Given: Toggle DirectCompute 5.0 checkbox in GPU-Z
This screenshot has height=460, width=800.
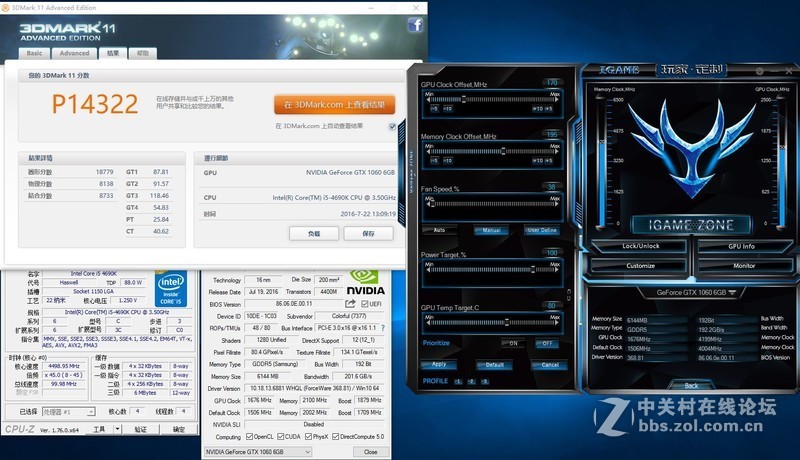Looking at the screenshot, I should (335, 437).
